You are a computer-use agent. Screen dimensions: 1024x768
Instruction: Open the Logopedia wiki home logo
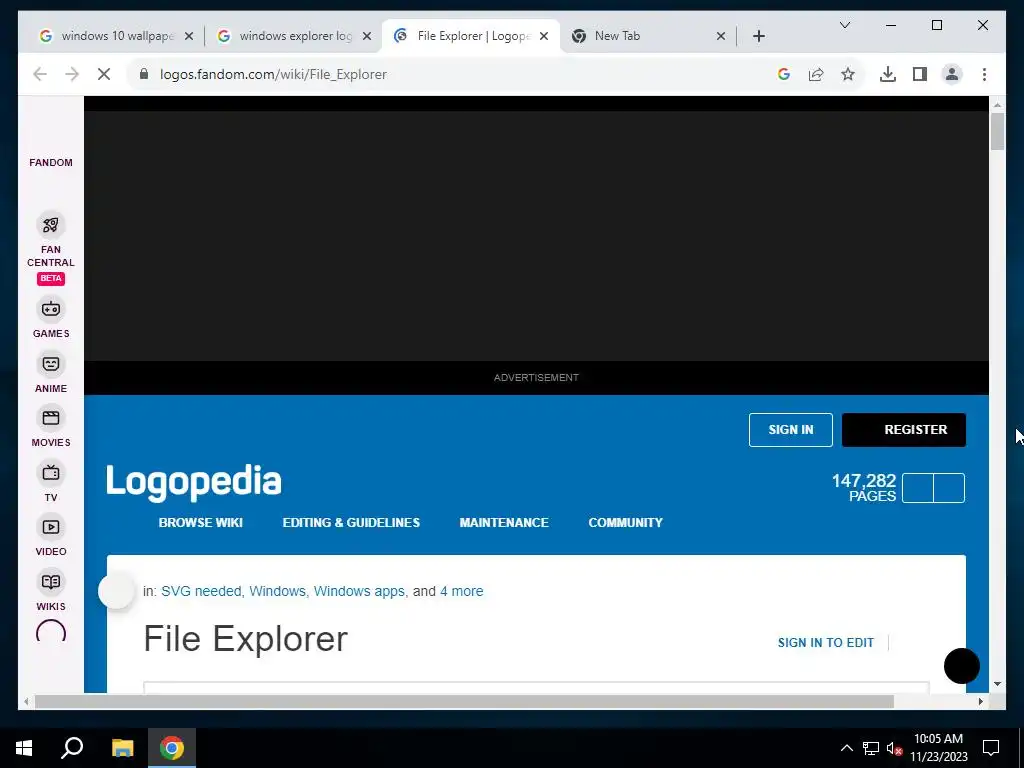[194, 483]
